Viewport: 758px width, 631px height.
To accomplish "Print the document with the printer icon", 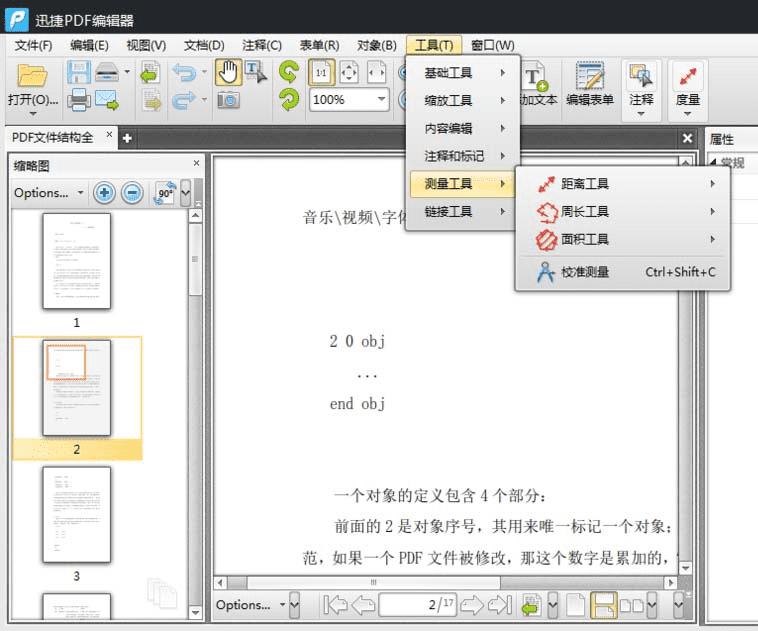I will 79,100.
